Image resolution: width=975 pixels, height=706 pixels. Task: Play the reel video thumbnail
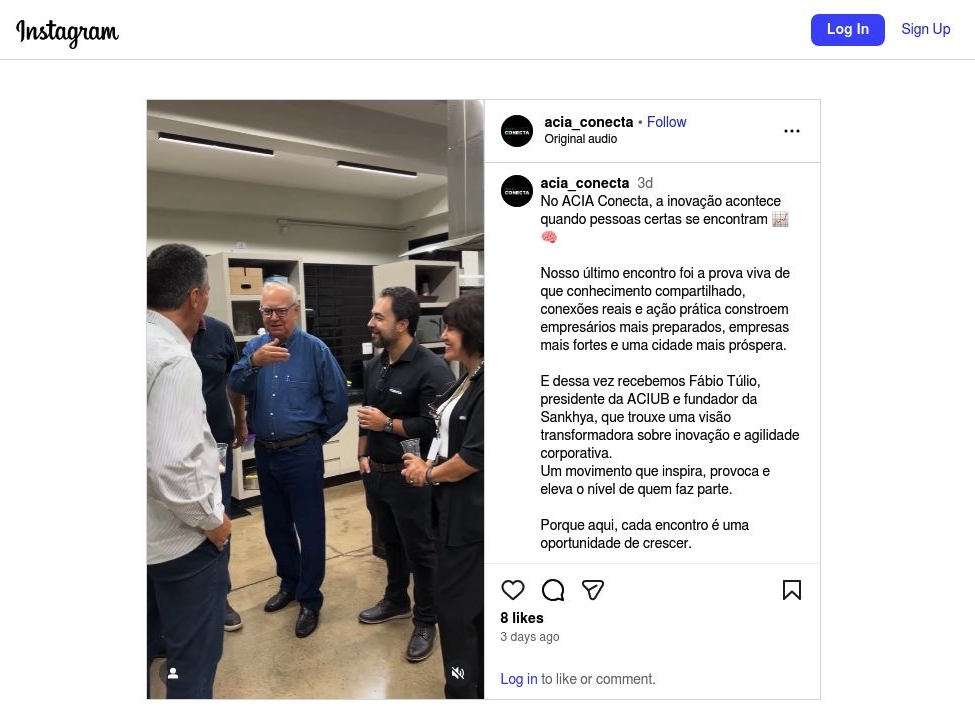[315, 399]
